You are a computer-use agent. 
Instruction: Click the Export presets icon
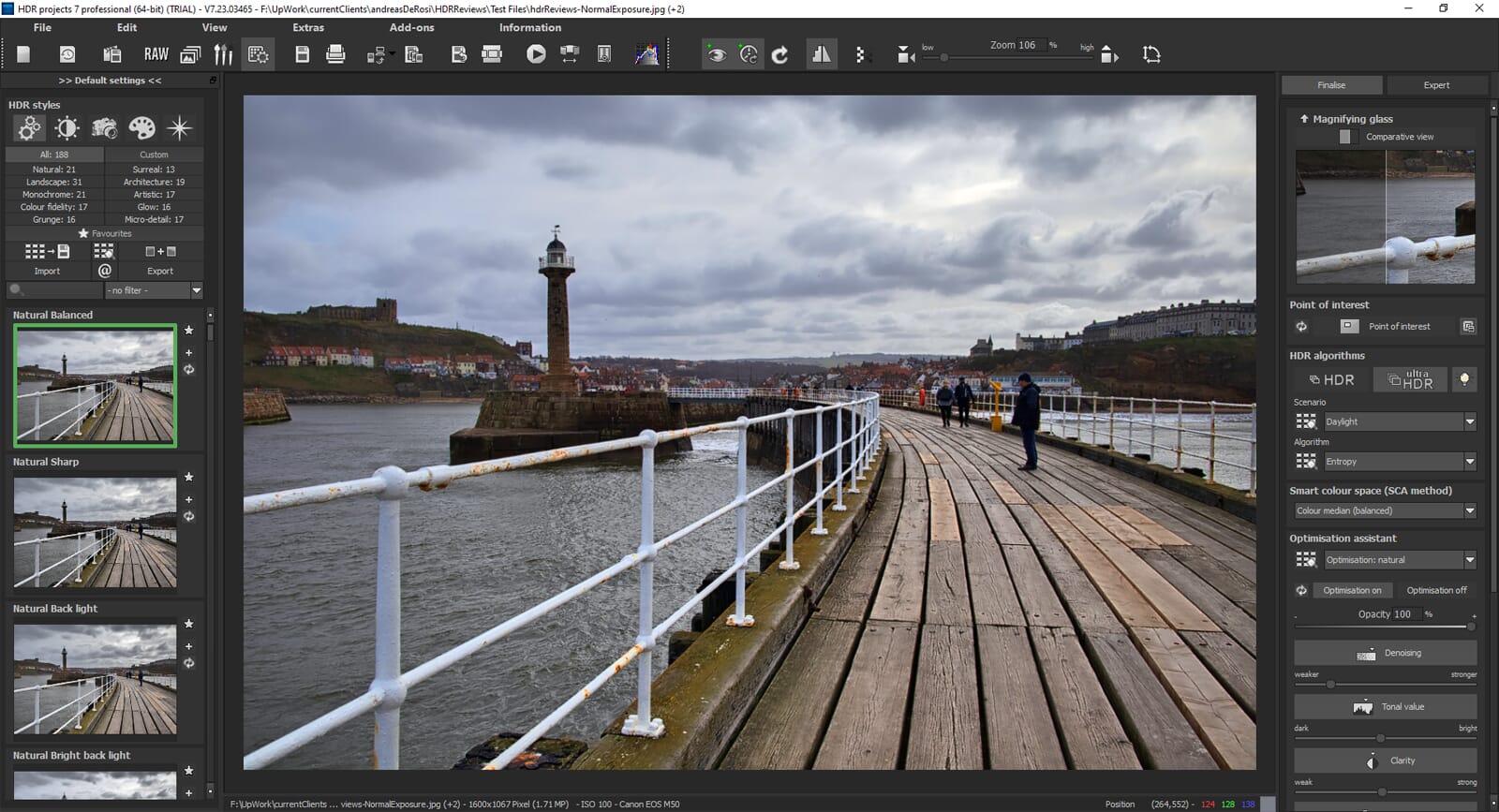[160, 252]
